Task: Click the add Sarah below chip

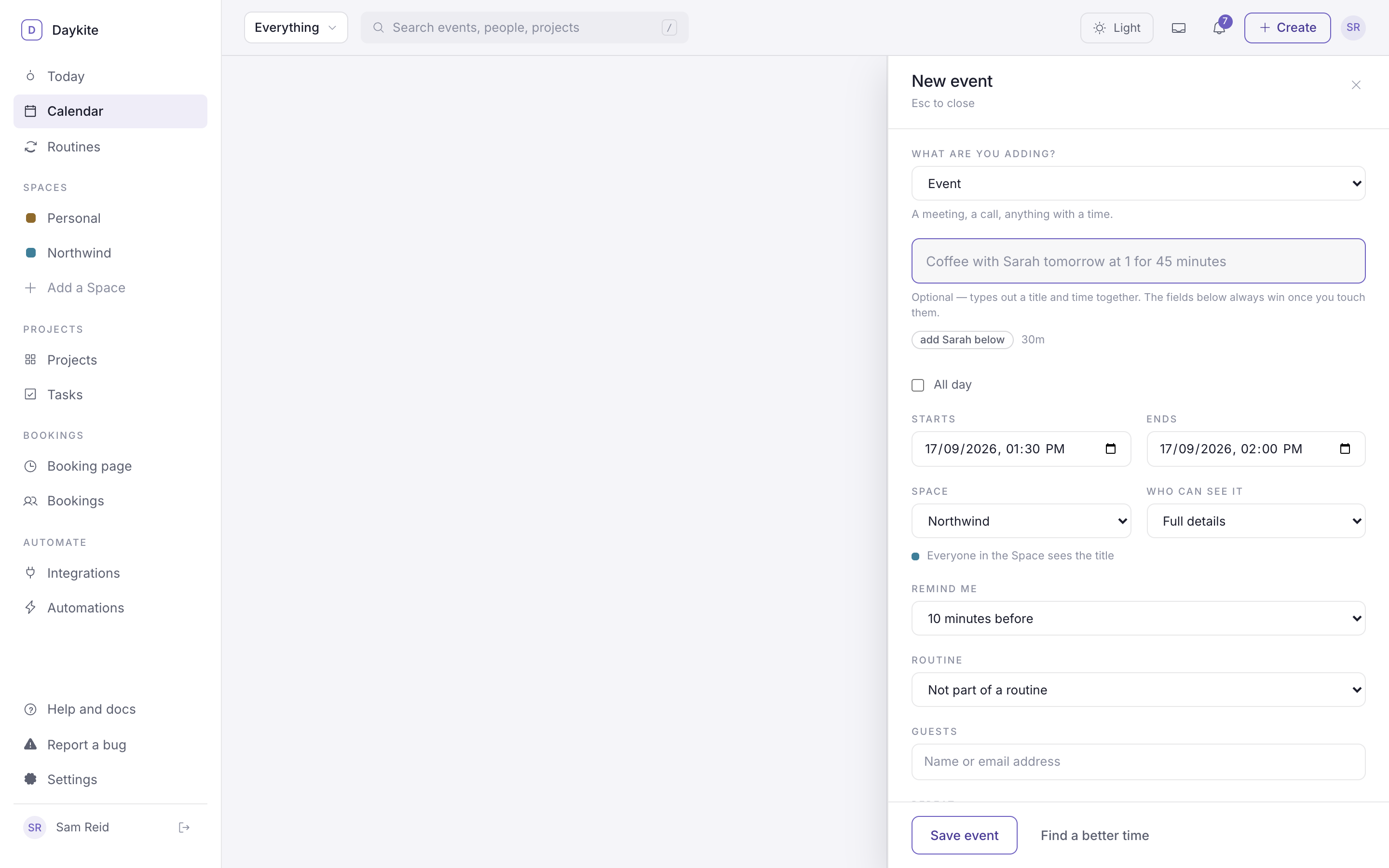Action: coord(962,340)
